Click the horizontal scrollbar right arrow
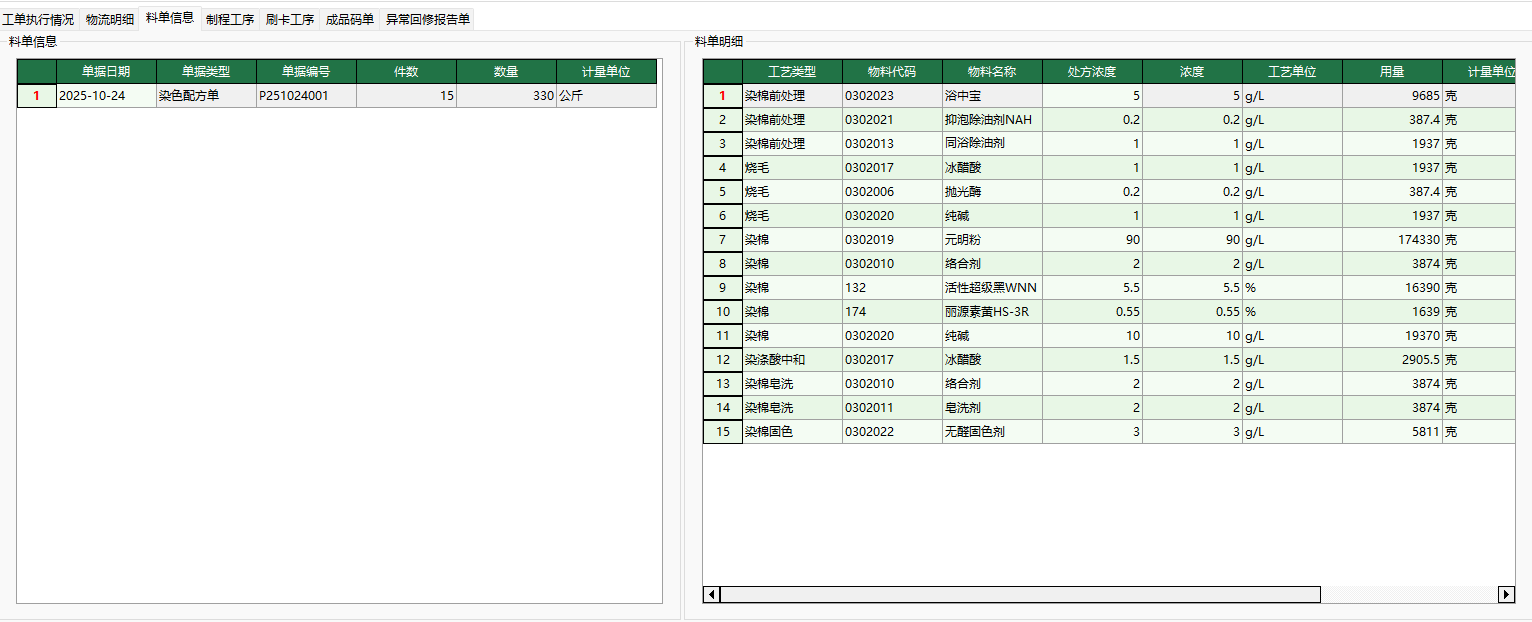Screen dimensions: 1532x622 1506,595
